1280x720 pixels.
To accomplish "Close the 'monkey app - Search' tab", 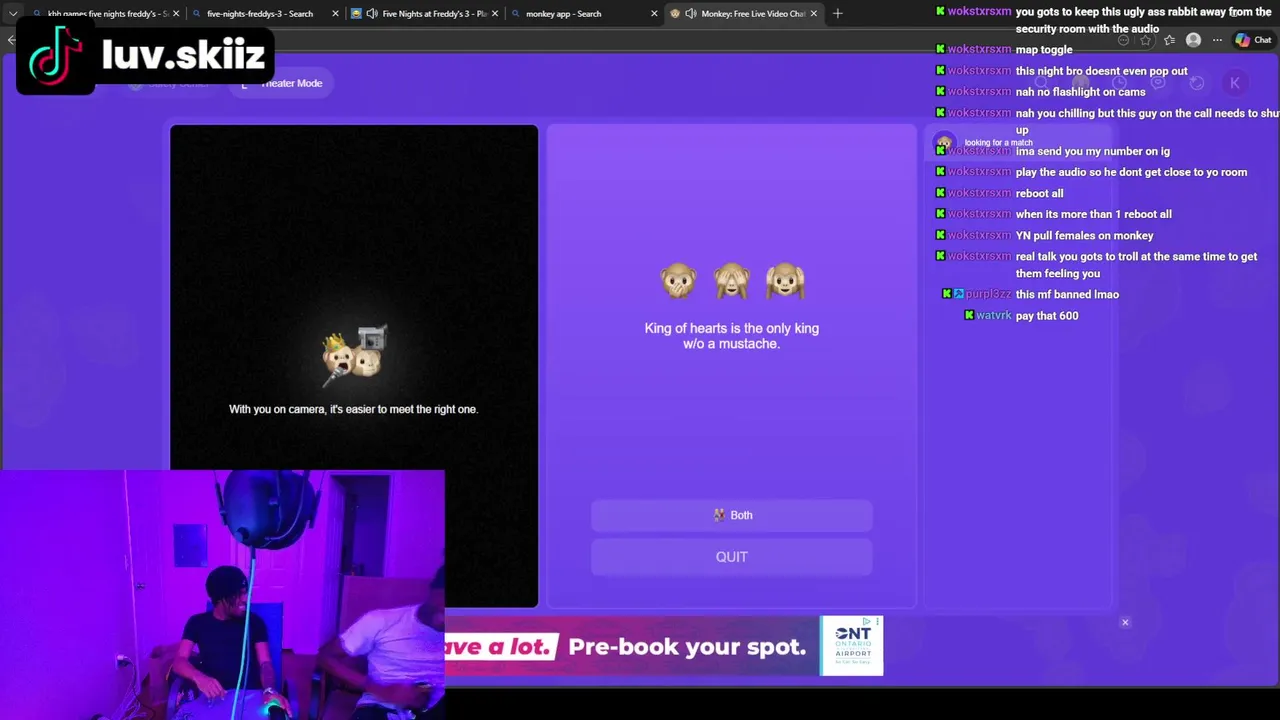I will click(x=655, y=13).
